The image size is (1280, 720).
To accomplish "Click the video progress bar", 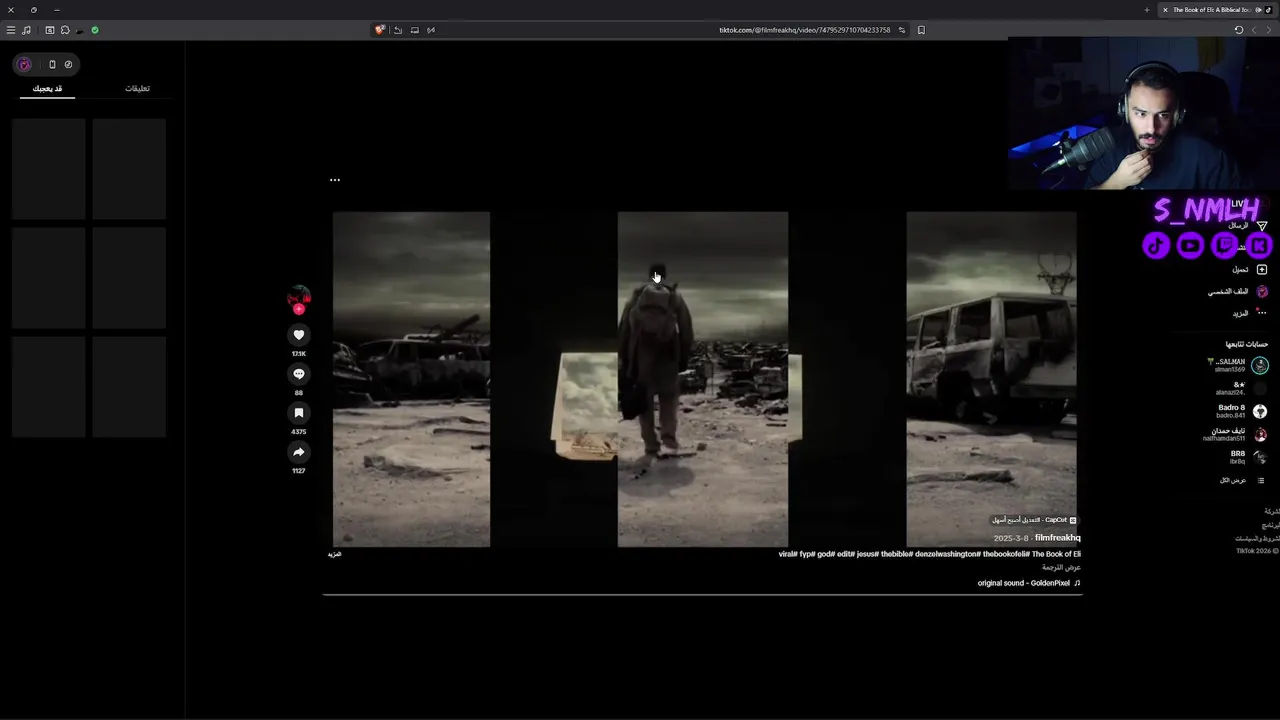I will tap(702, 594).
